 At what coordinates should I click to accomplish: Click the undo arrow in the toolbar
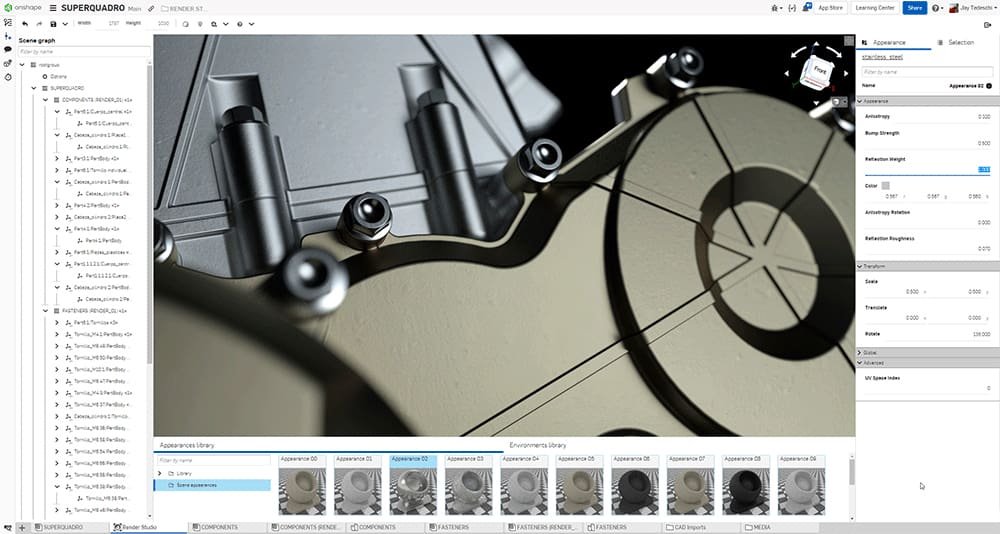[25, 23]
